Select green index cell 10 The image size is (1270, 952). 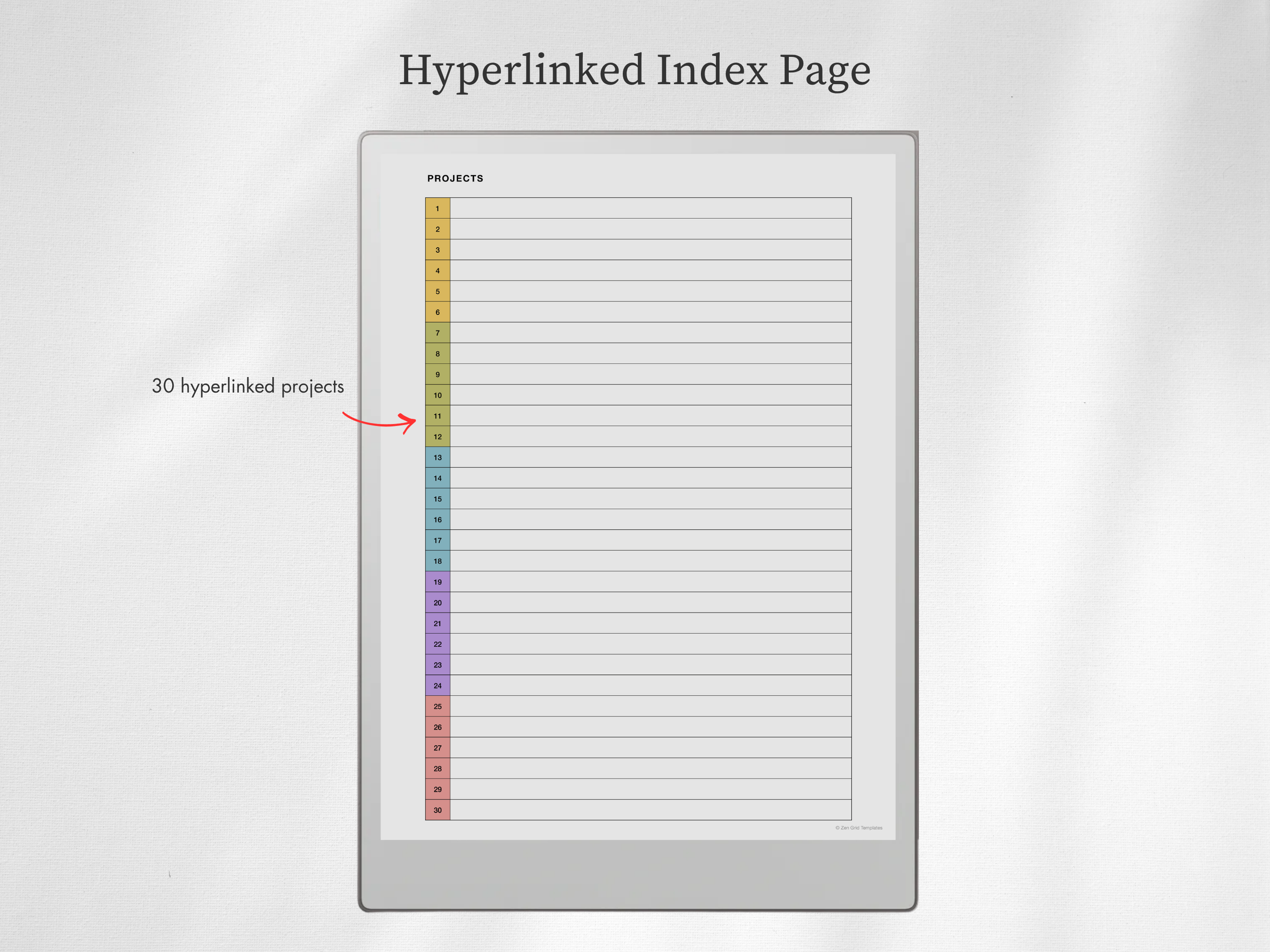(x=437, y=395)
